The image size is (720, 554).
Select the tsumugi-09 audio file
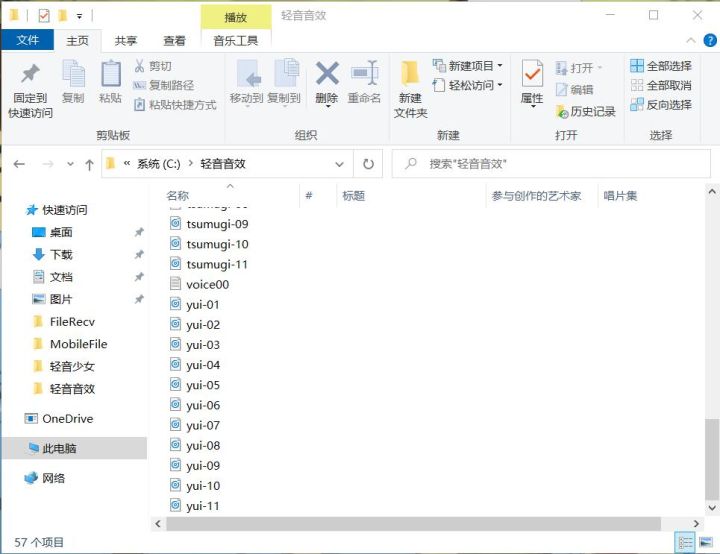point(217,224)
